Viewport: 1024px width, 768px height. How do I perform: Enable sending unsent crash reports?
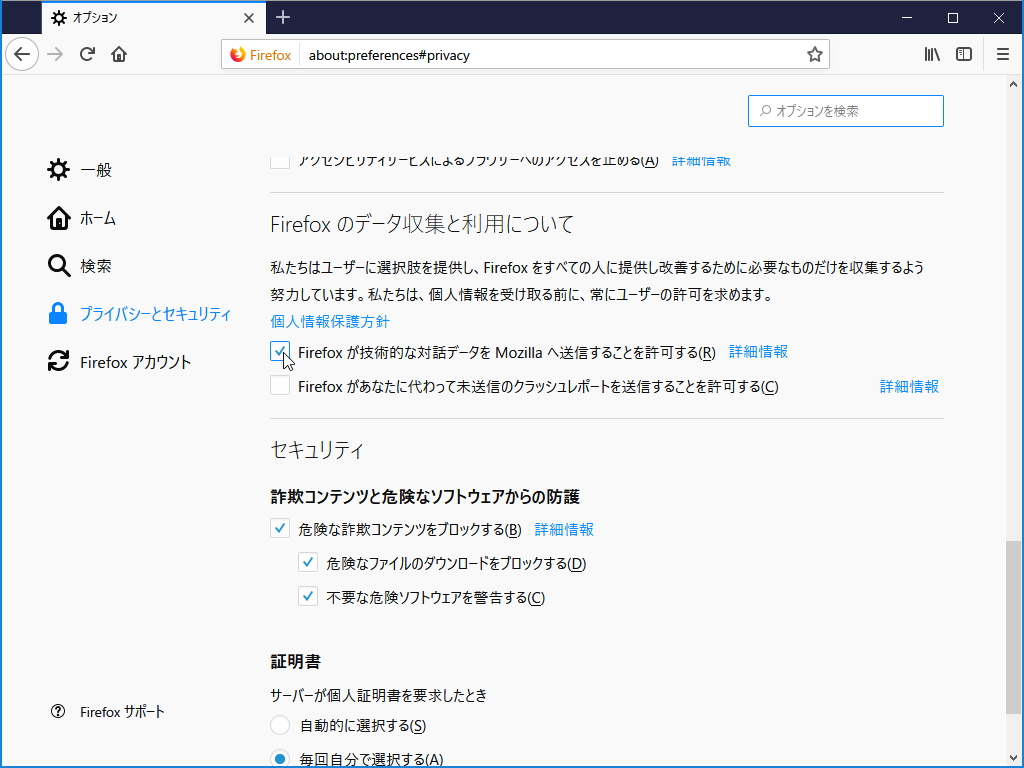pyautogui.click(x=279, y=385)
